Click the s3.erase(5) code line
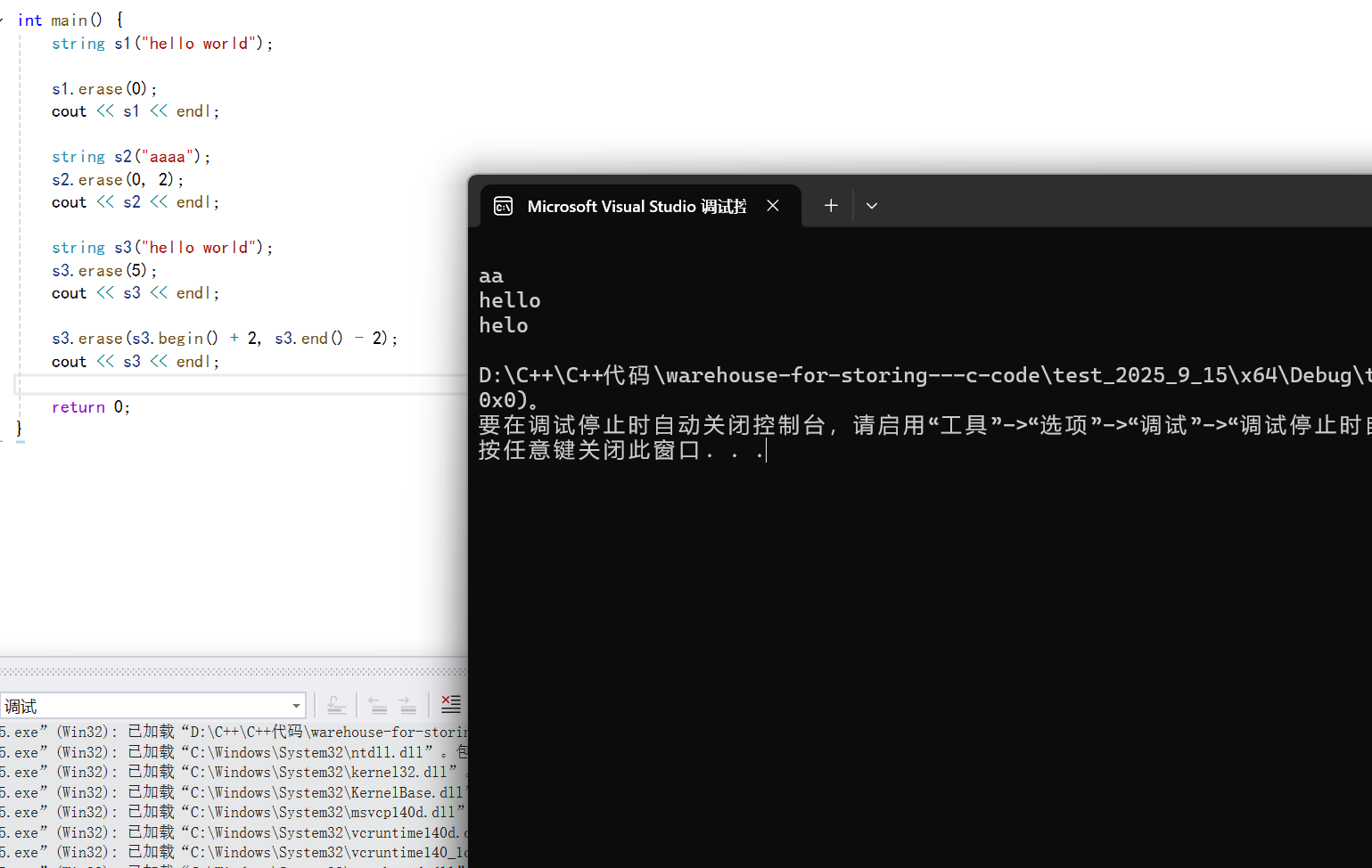 pos(104,270)
